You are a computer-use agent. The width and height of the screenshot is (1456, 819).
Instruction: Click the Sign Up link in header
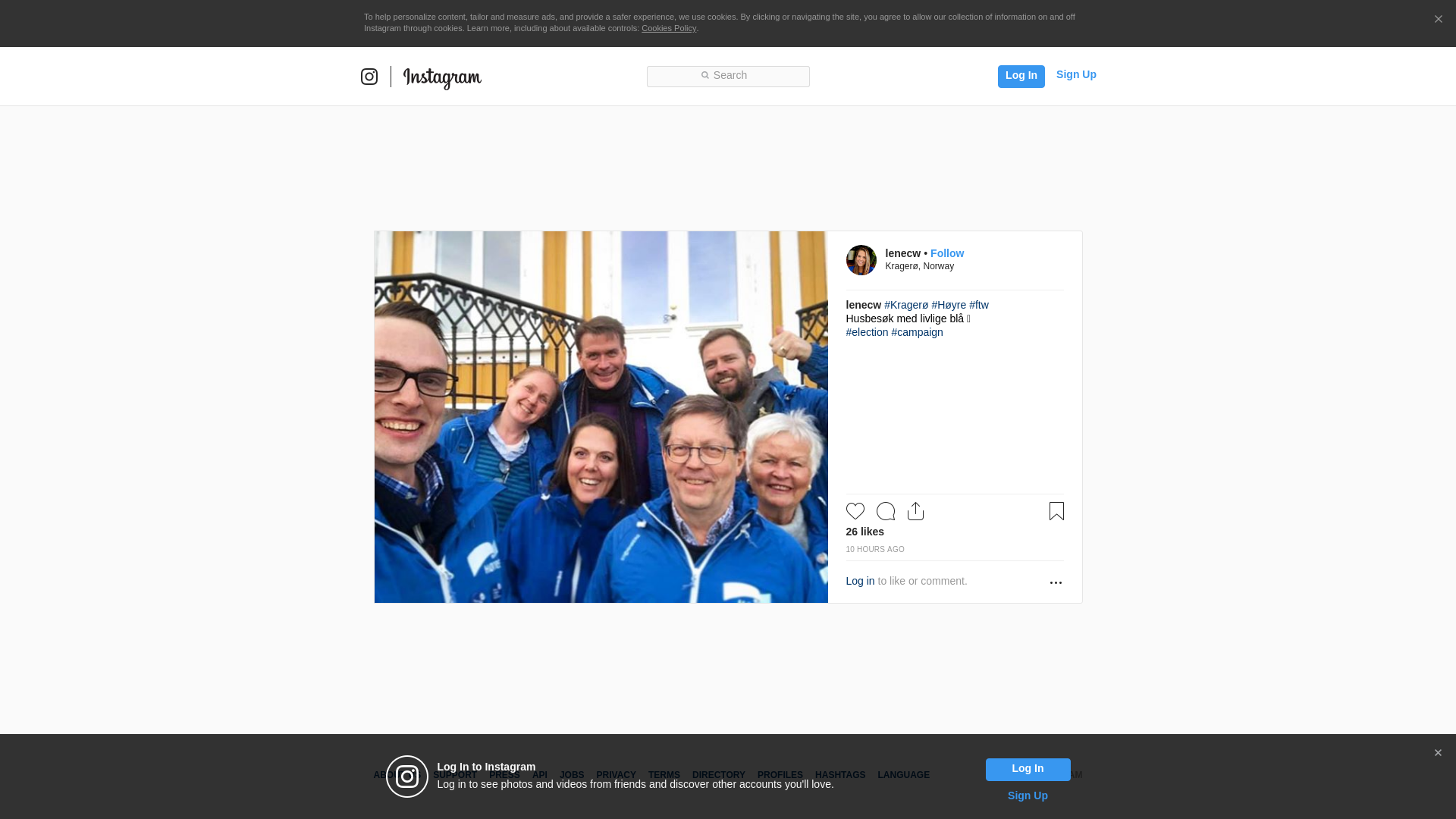[x=1075, y=74]
